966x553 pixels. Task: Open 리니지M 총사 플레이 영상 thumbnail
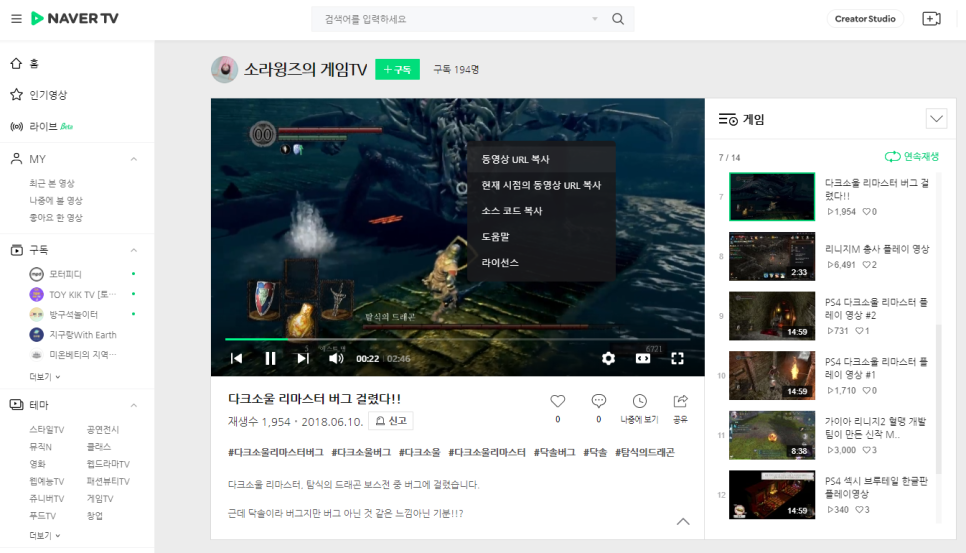(x=772, y=256)
